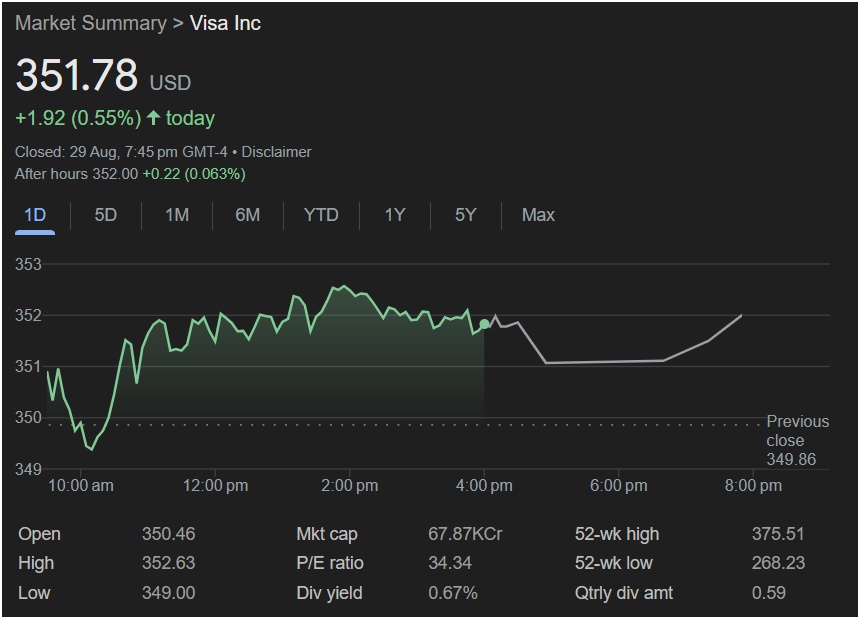This screenshot has height=619, width=860.
Task: Switch to the 5D chart tab
Action: [x=105, y=215]
